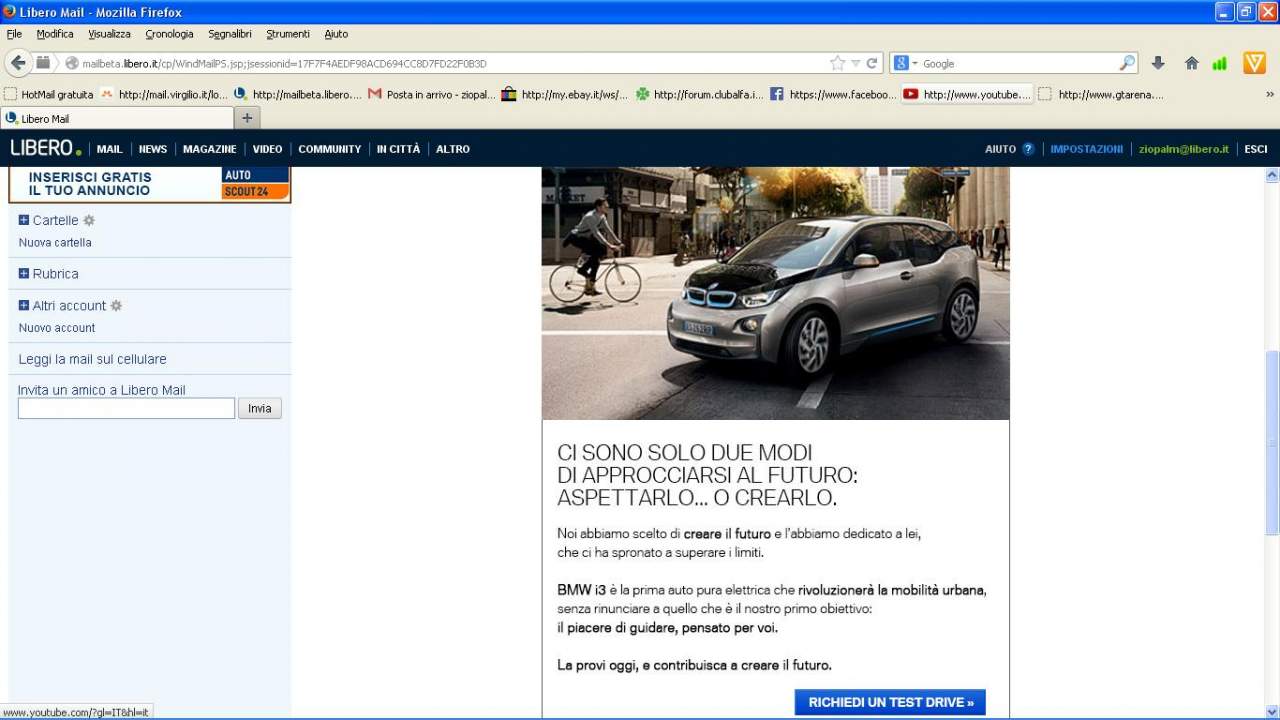Image resolution: width=1280 pixels, height=720 pixels.
Task: Open the my.ebay.it bookmark
Action: pyautogui.click(x=565, y=95)
